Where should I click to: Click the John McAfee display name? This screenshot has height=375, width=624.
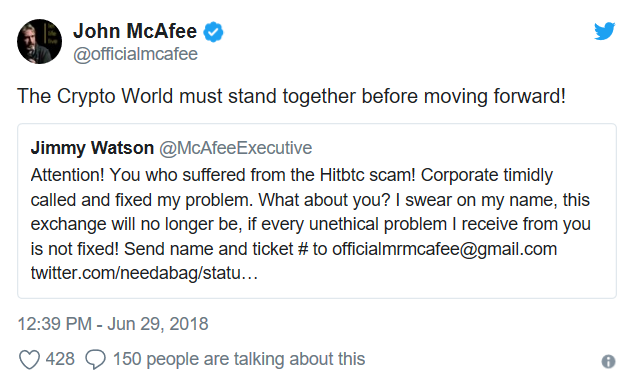pos(135,31)
